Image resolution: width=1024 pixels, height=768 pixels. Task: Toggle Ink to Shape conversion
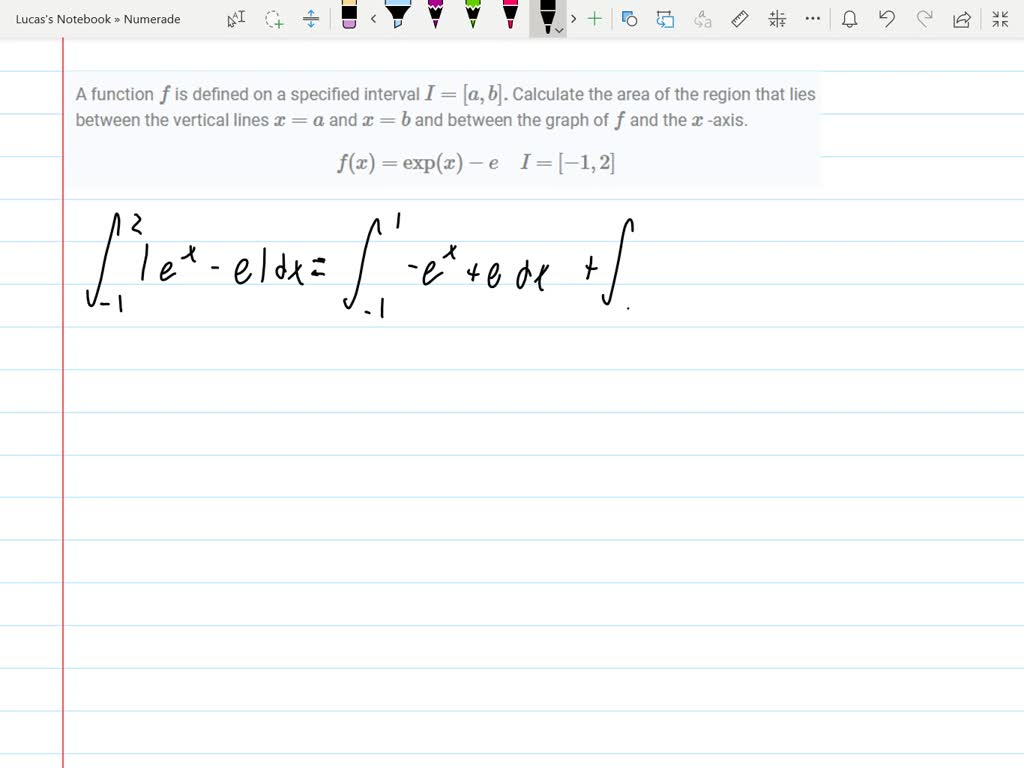(x=665, y=18)
